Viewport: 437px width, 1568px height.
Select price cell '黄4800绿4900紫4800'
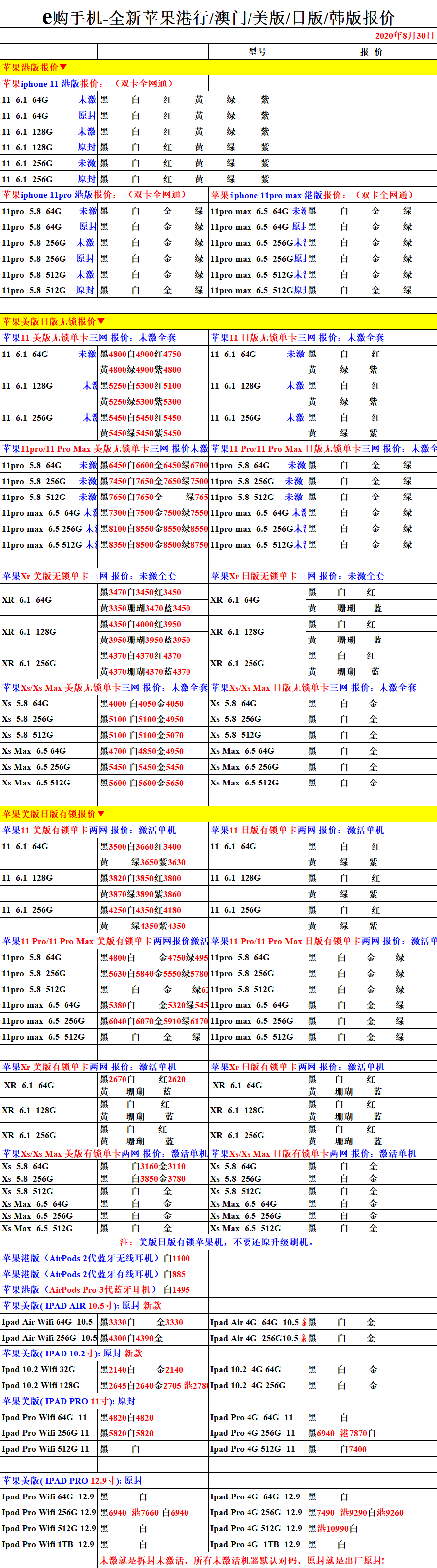[153, 369]
